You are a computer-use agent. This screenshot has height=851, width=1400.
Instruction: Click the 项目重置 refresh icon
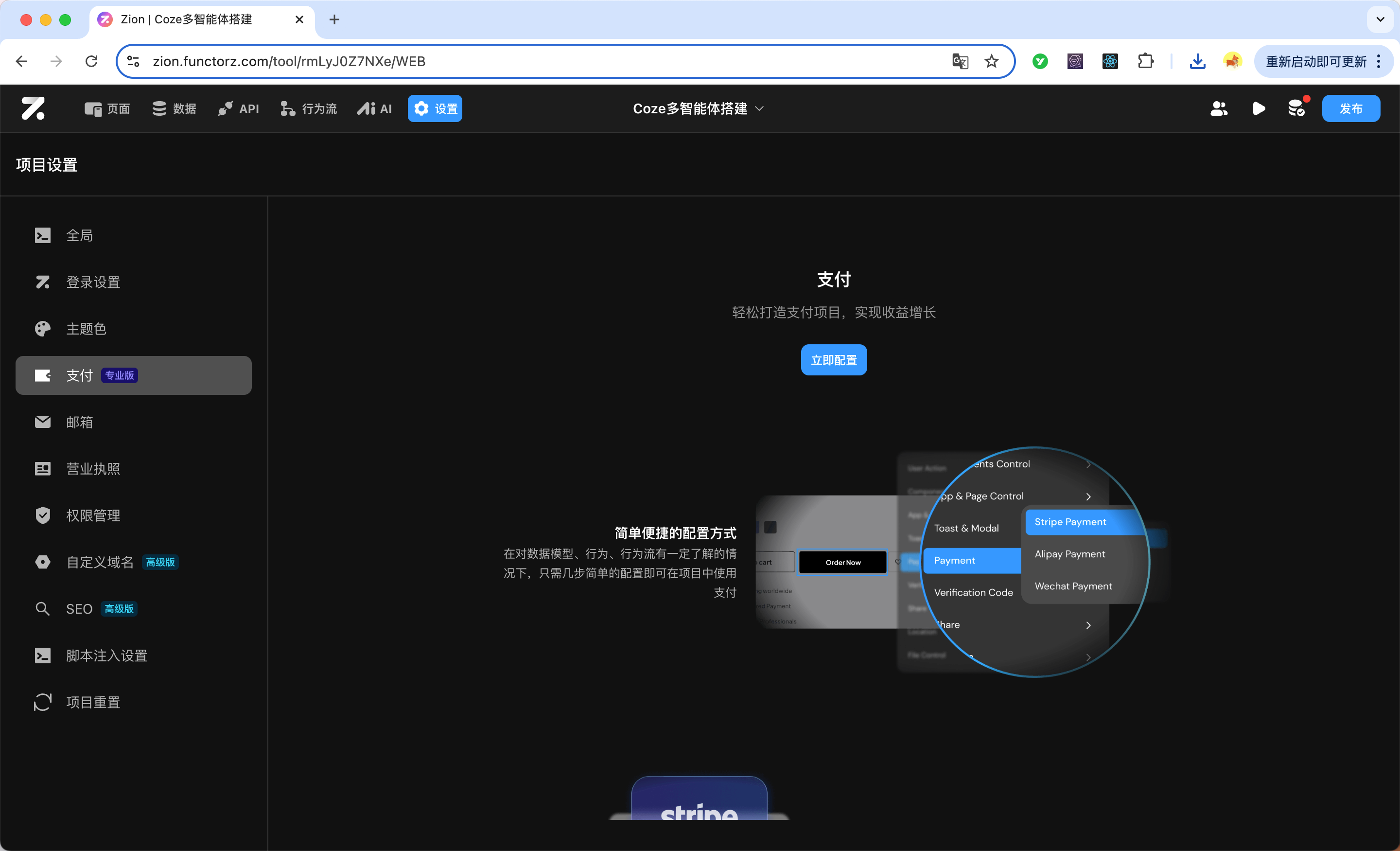(x=43, y=702)
